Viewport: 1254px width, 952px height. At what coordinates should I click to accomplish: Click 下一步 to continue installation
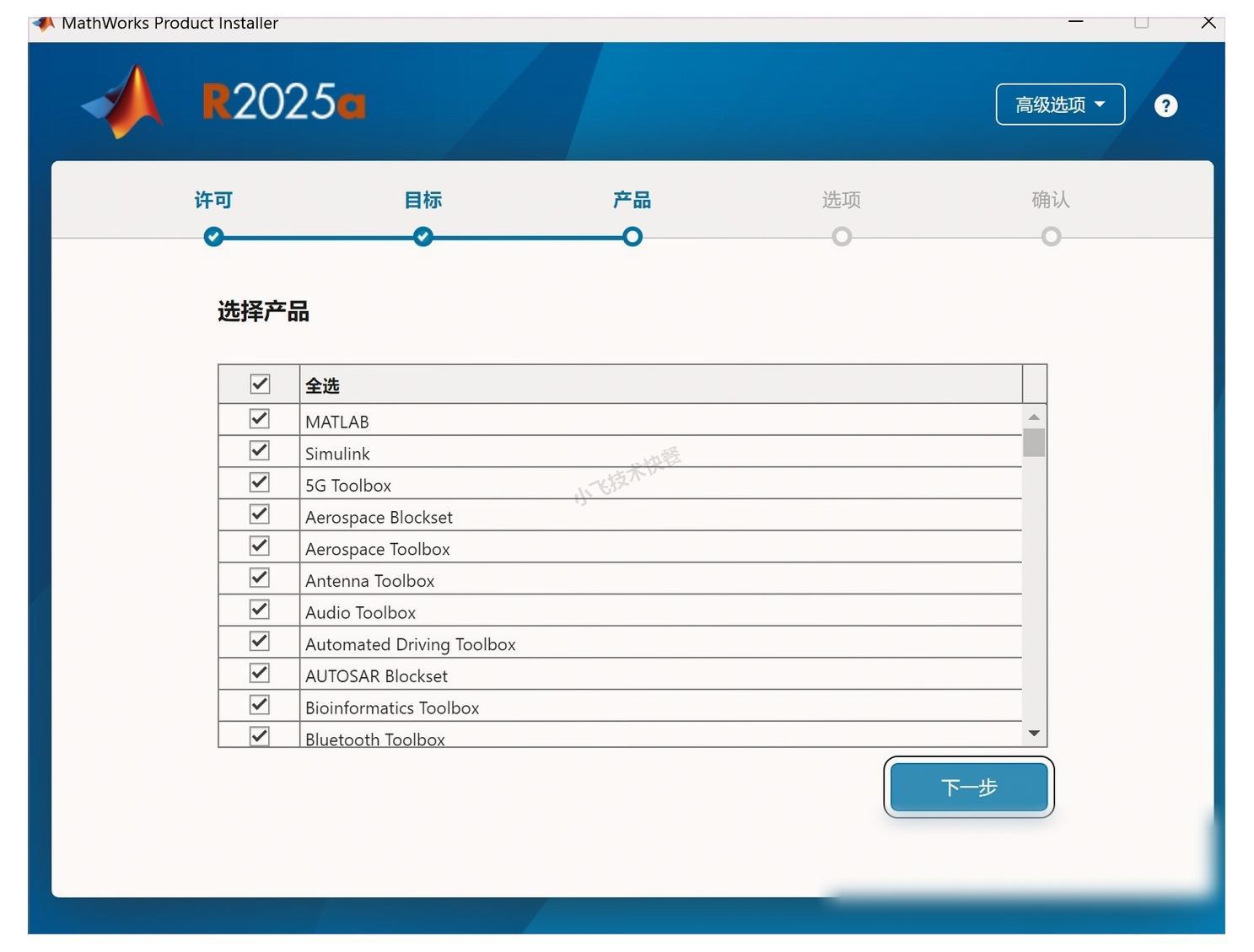(969, 788)
